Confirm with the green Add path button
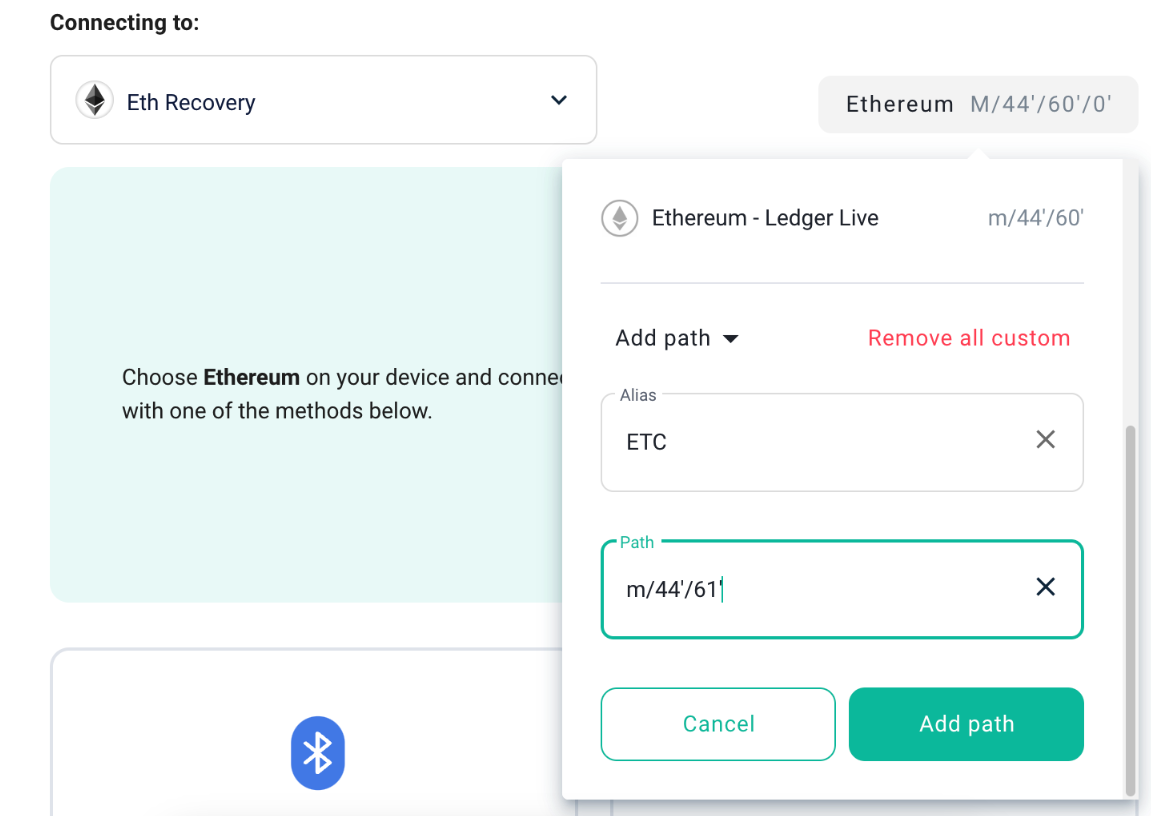 (966, 724)
